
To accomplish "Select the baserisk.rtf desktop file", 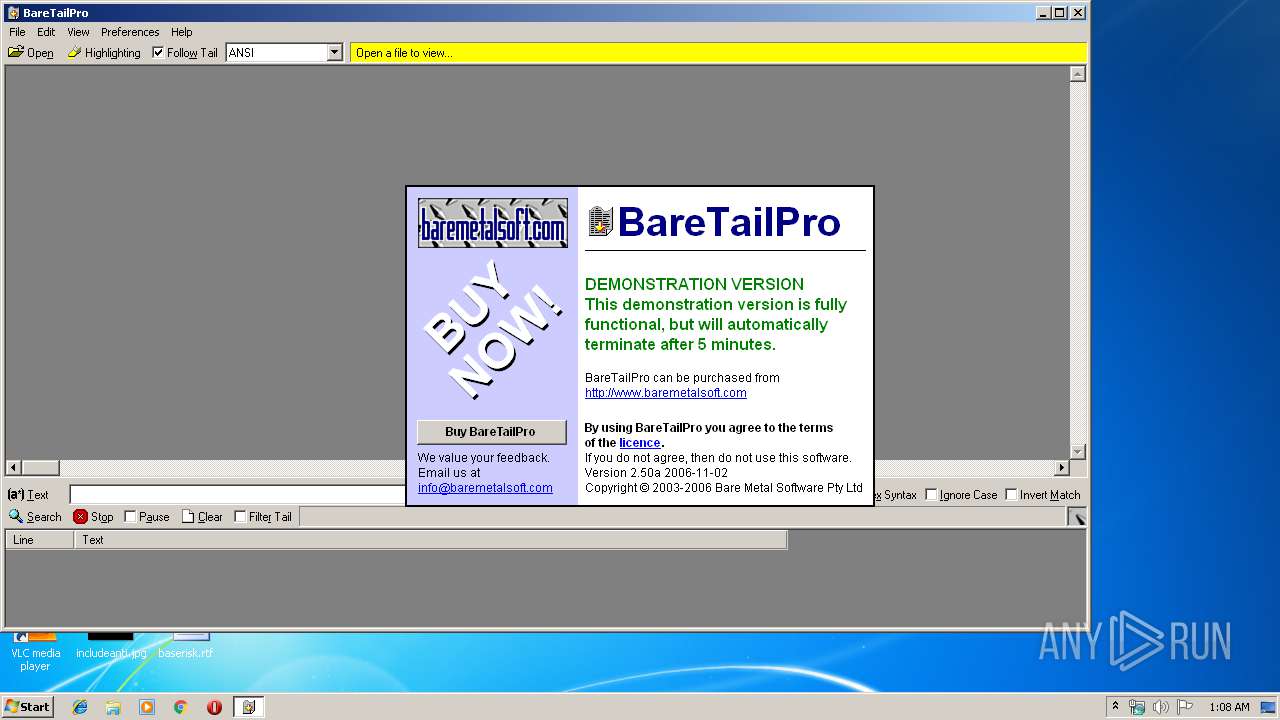I will (x=186, y=646).
